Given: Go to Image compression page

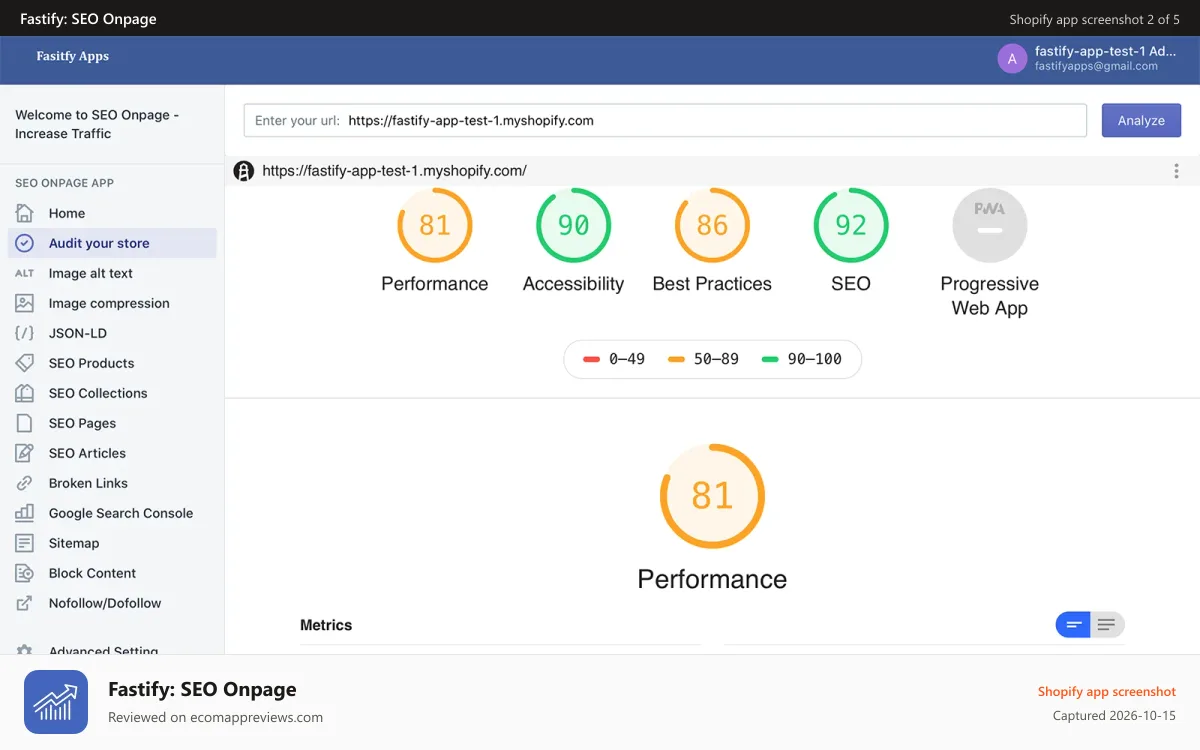Looking at the screenshot, I should (x=112, y=303).
